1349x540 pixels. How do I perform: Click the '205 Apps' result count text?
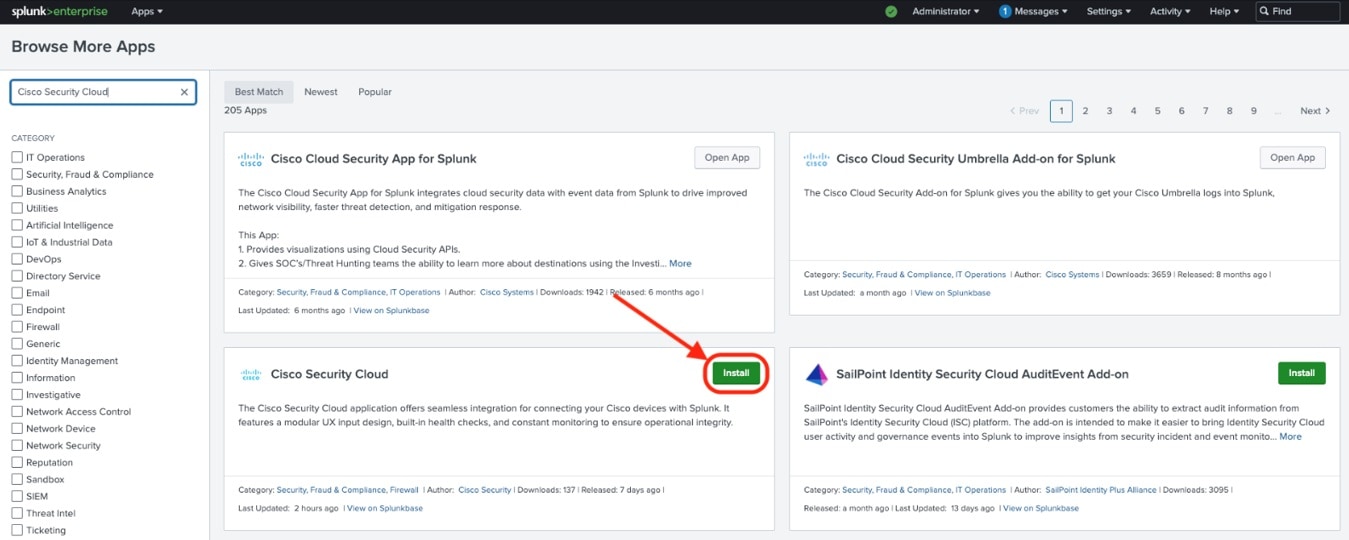[x=245, y=110]
